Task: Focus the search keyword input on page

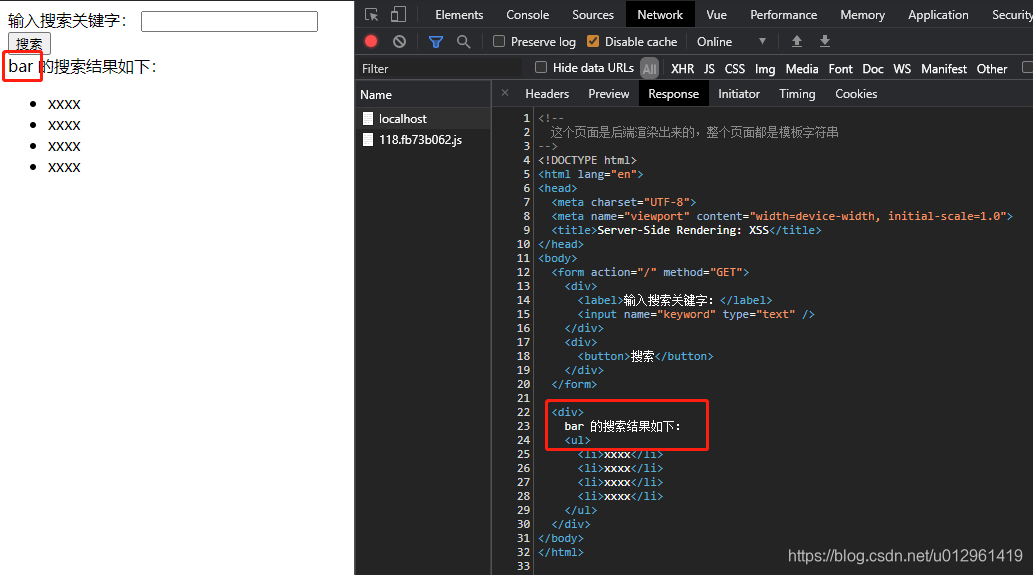Action: [229, 21]
